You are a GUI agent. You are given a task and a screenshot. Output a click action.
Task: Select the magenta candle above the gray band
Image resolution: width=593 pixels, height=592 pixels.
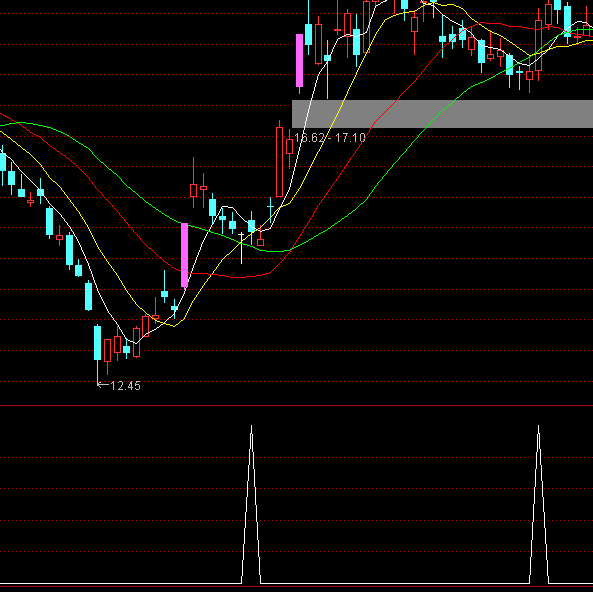point(299,61)
